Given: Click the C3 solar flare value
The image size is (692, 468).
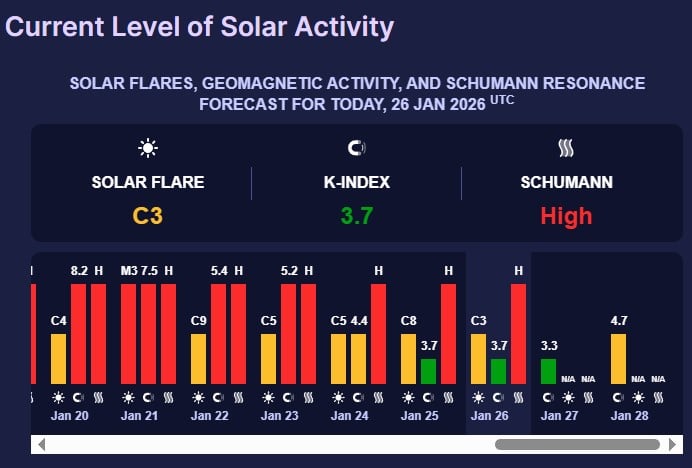Looking at the screenshot, I should [148, 215].
